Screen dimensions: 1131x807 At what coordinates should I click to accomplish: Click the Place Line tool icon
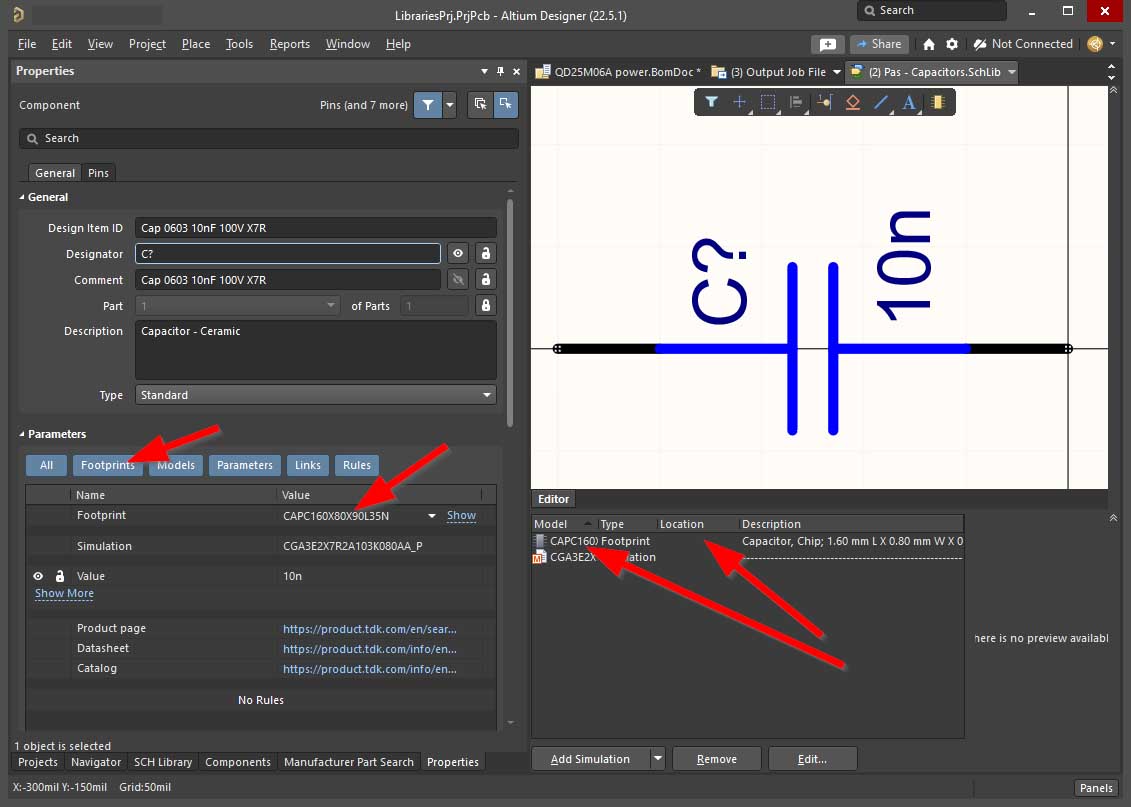(881, 102)
